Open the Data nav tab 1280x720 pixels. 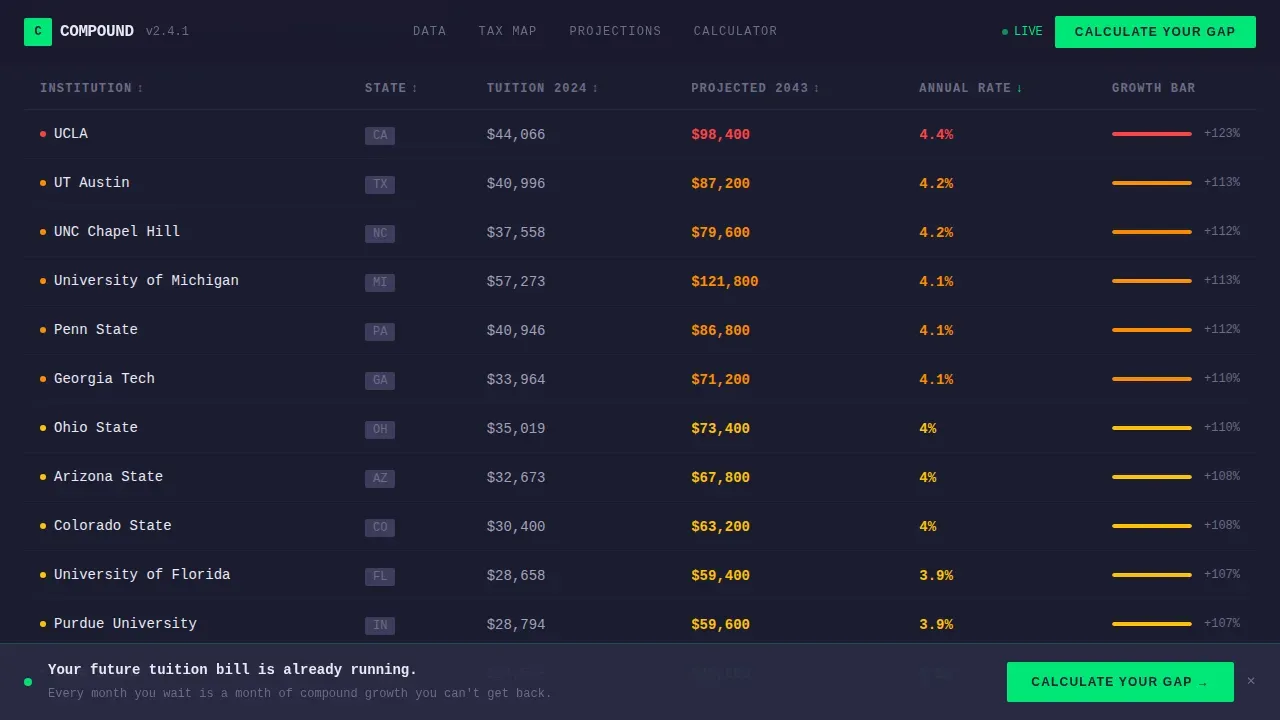click(430, 32)
